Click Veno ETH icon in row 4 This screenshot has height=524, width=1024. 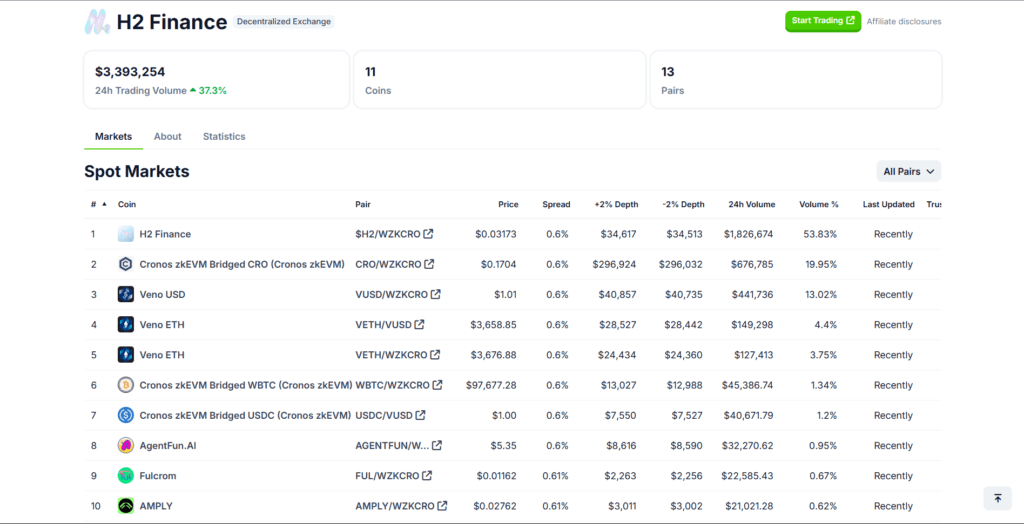[126, 325]
